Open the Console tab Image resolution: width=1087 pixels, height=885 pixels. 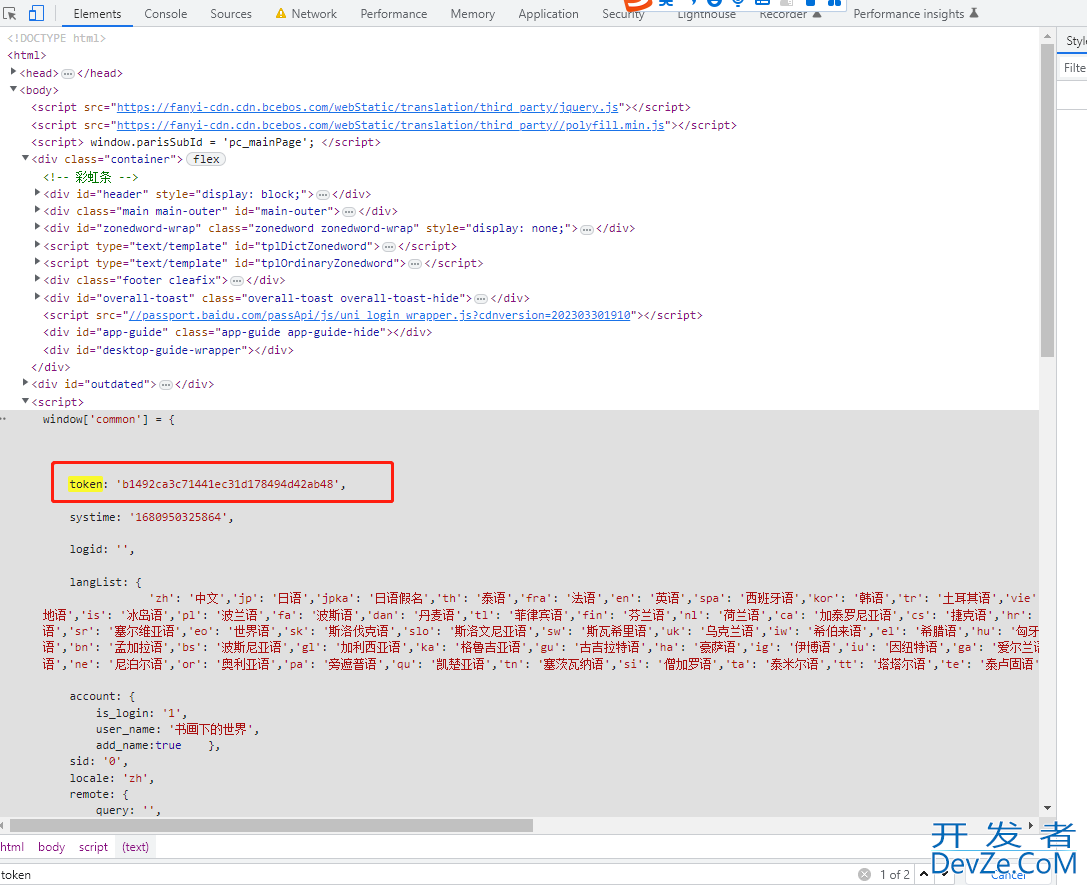(166, 14)
